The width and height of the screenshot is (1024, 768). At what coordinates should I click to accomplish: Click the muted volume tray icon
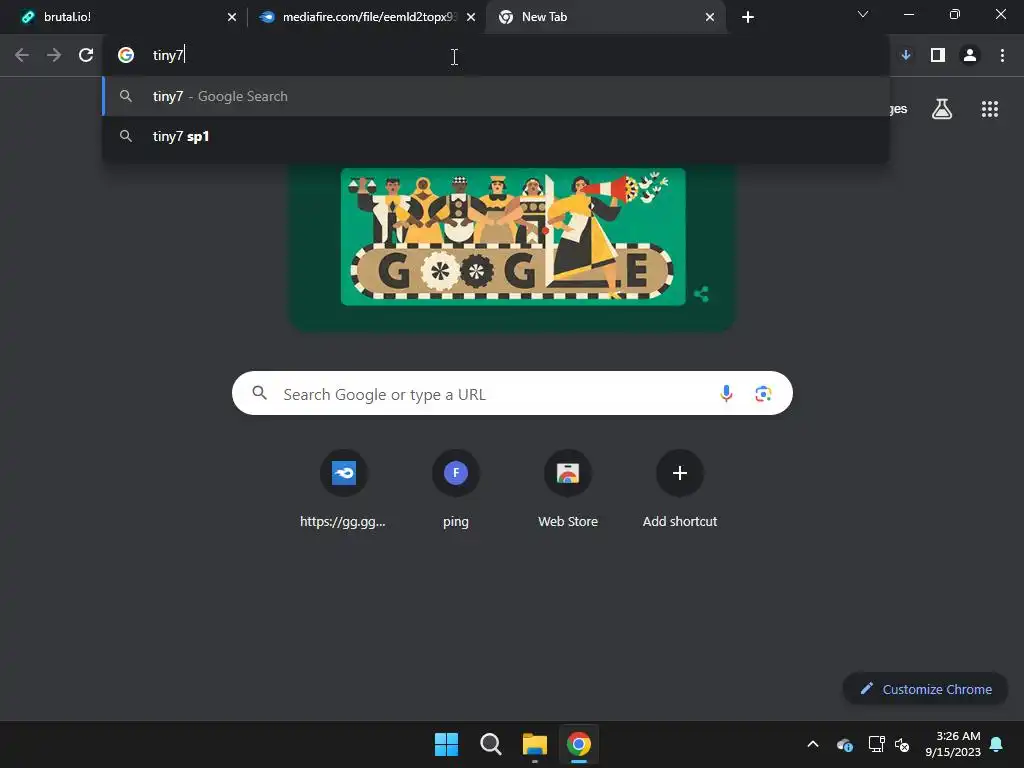click(x=902, y=744)
